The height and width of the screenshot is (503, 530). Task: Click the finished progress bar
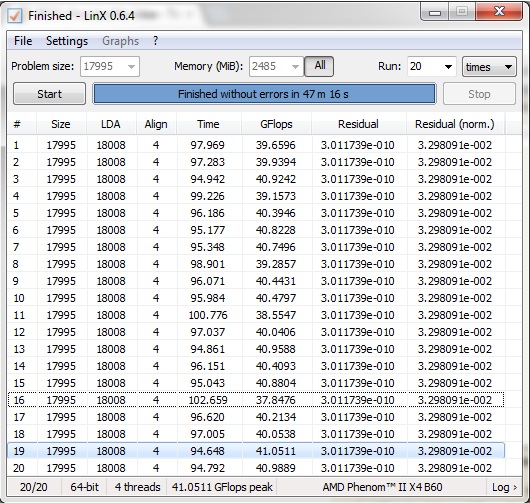click(x=264, y=94)
